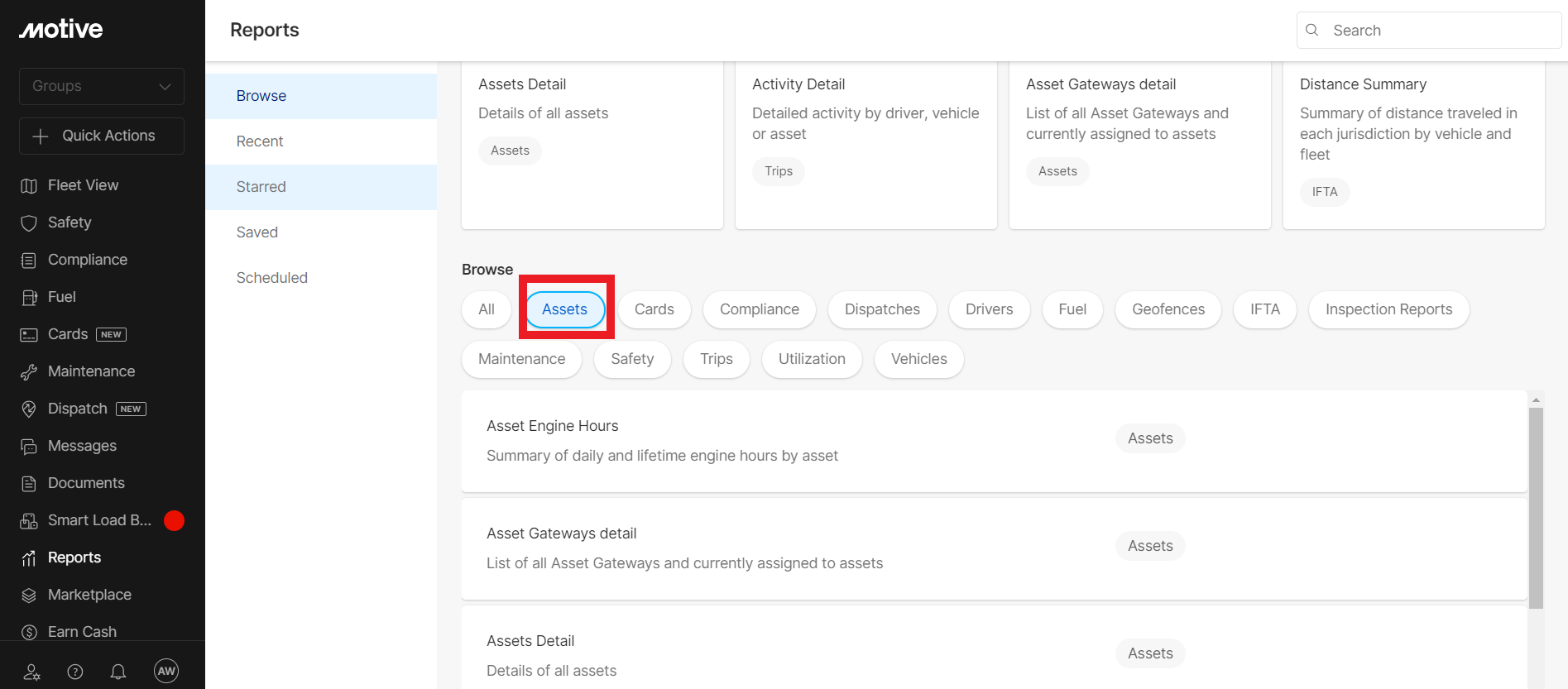Select the Browse tab
The height and width of the screenshot is (689, 1568).
pos(321,96)
